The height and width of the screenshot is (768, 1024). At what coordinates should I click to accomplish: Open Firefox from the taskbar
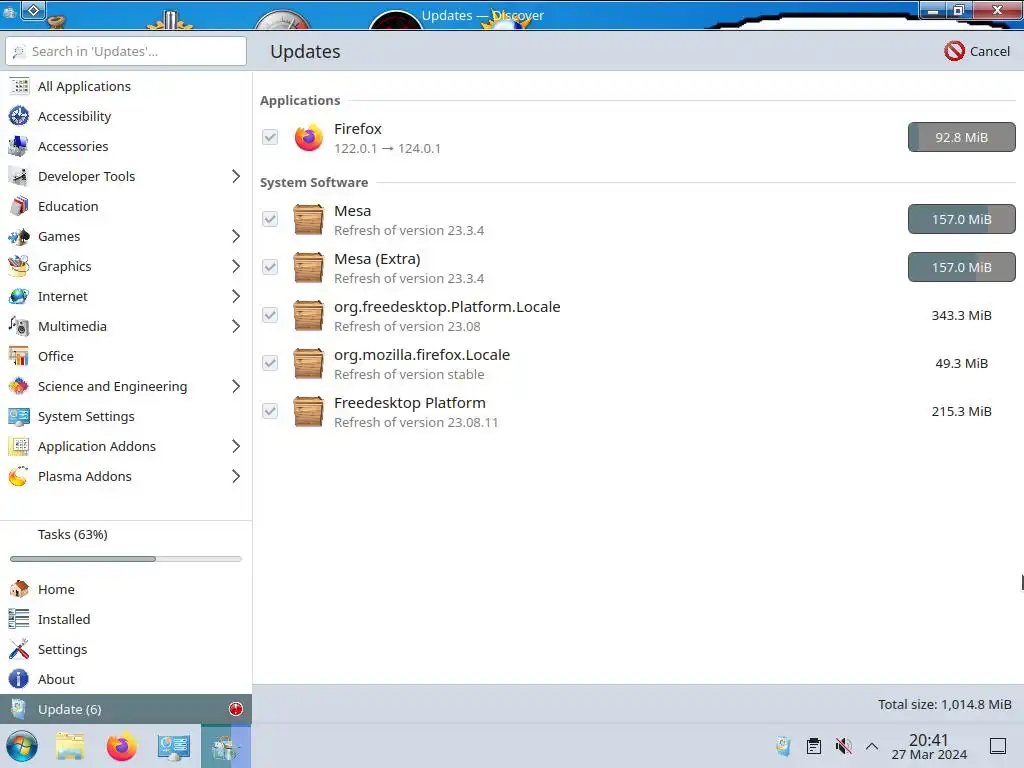point(121,746)
